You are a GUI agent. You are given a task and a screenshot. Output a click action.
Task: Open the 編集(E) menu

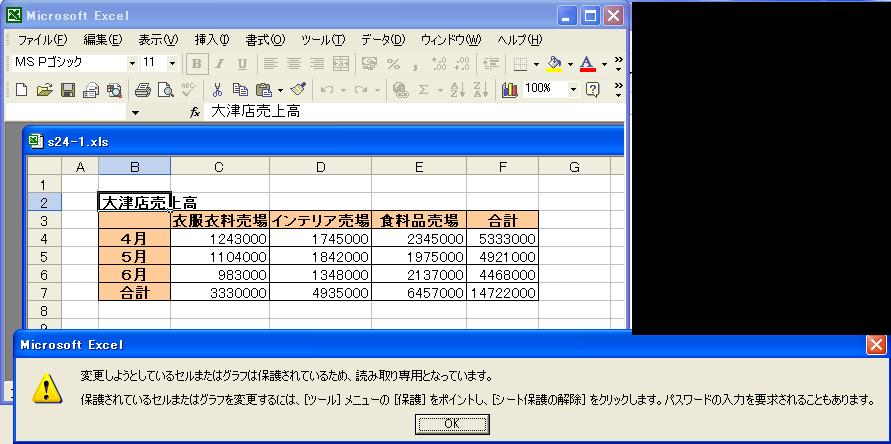(x=102, y=40)
